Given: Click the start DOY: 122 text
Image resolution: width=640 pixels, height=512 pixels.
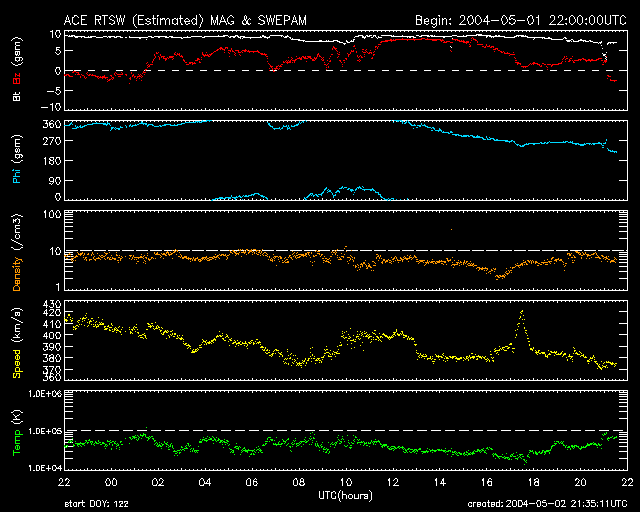Looking at the screenshot, I should pos(96,504).
